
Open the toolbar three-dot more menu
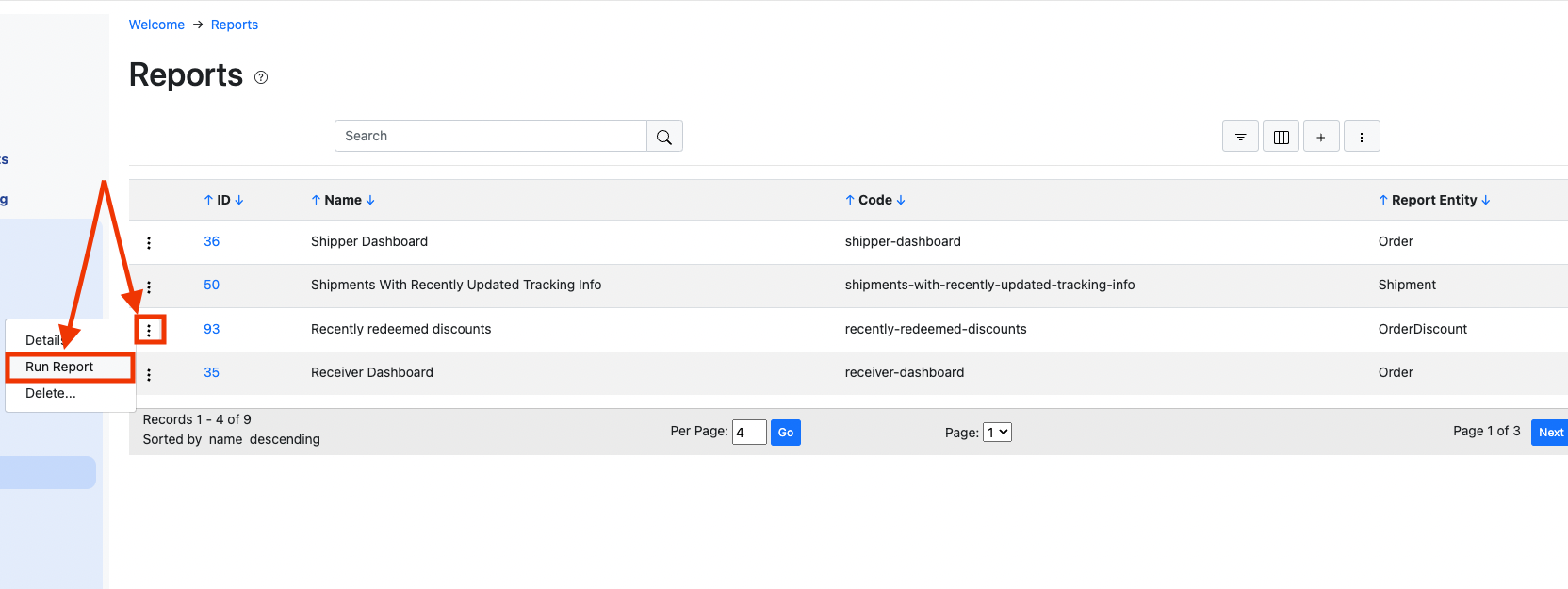pyautogui.click(x=1362, y=137)
